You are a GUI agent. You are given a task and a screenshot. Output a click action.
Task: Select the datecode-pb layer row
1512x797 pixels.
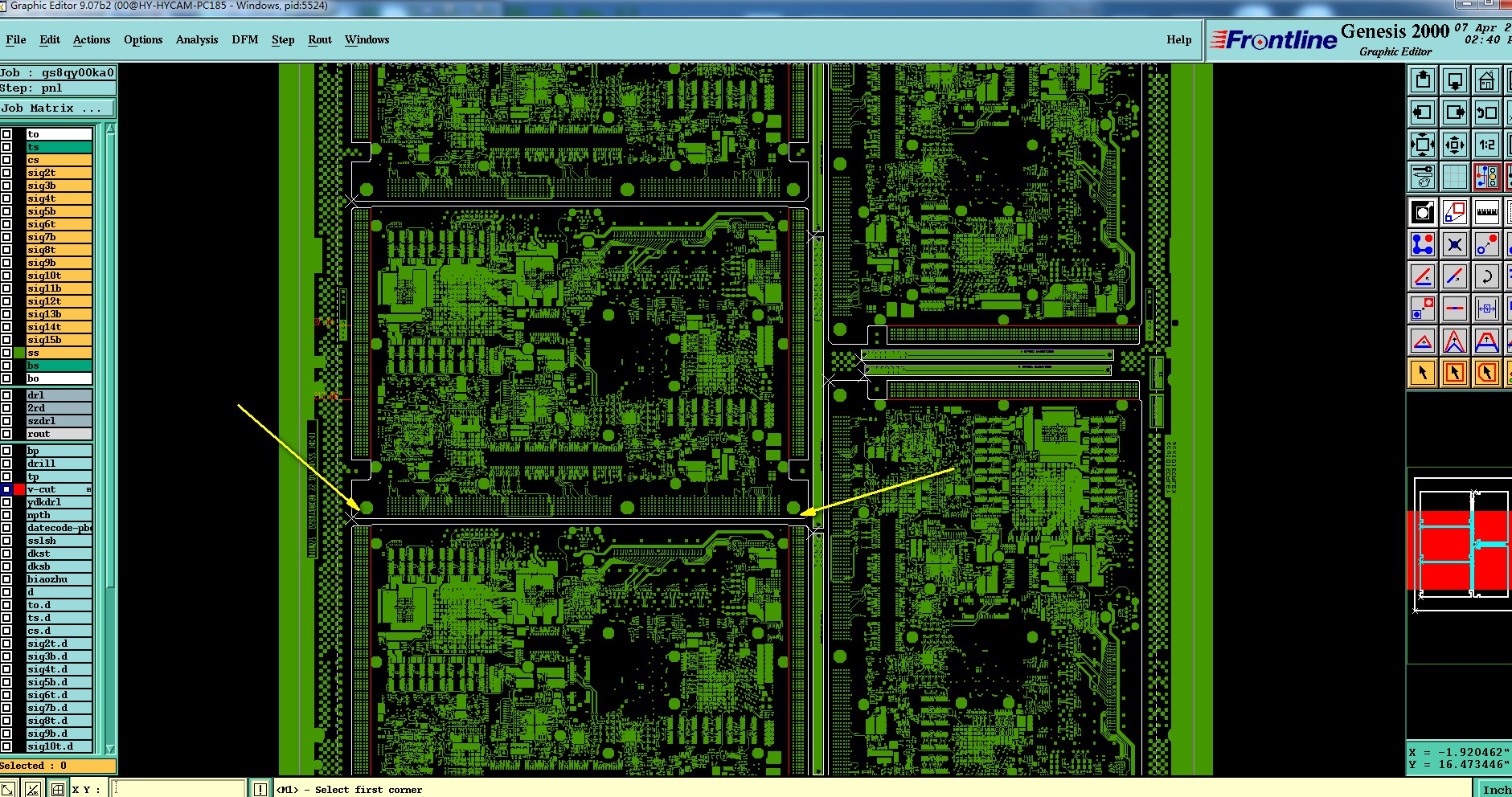pos(59,528)
